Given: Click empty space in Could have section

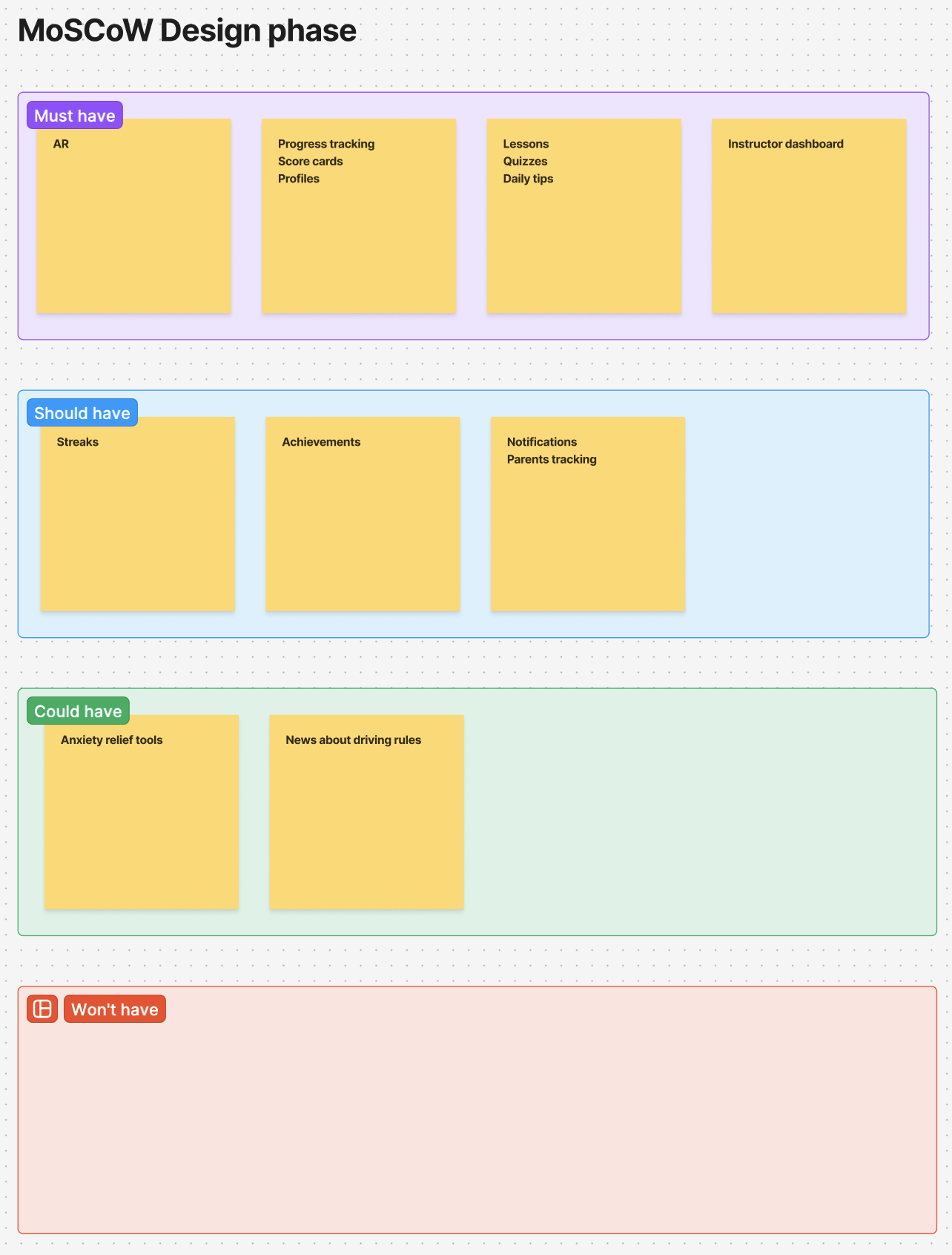Looking at the screenshot, I should [x=697, y=816].
